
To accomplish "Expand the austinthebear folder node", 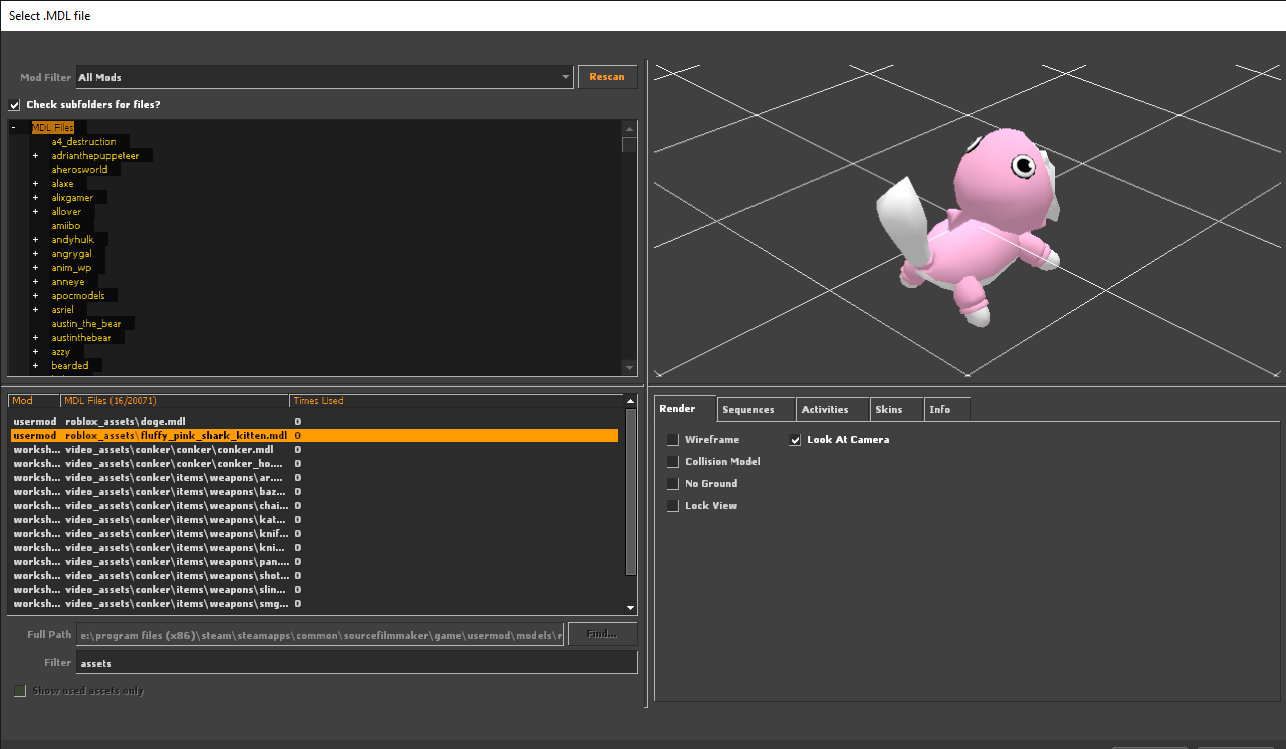I will (35, 338).
